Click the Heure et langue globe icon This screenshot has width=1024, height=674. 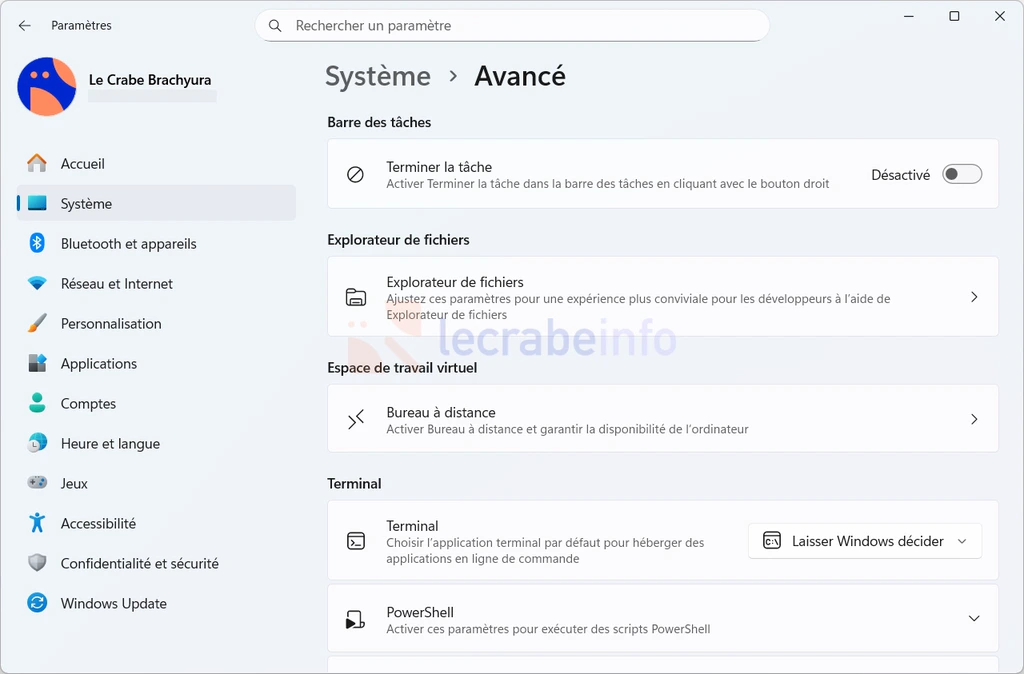37,443
